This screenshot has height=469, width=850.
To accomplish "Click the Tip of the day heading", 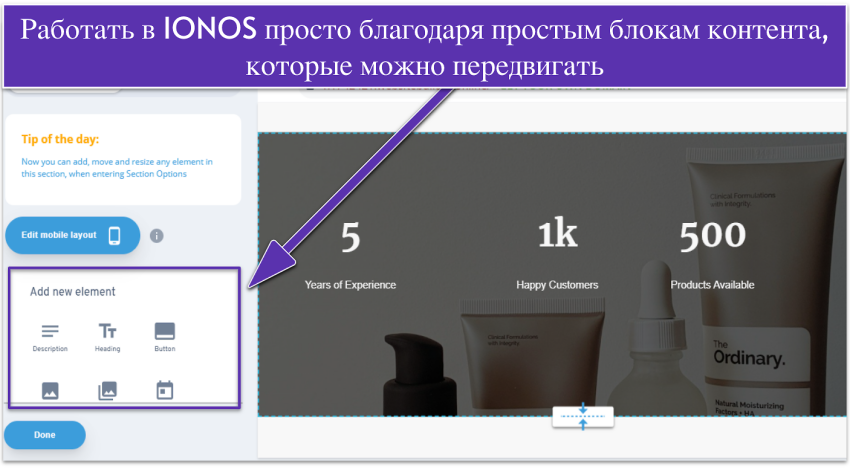I will pos(60,139).
